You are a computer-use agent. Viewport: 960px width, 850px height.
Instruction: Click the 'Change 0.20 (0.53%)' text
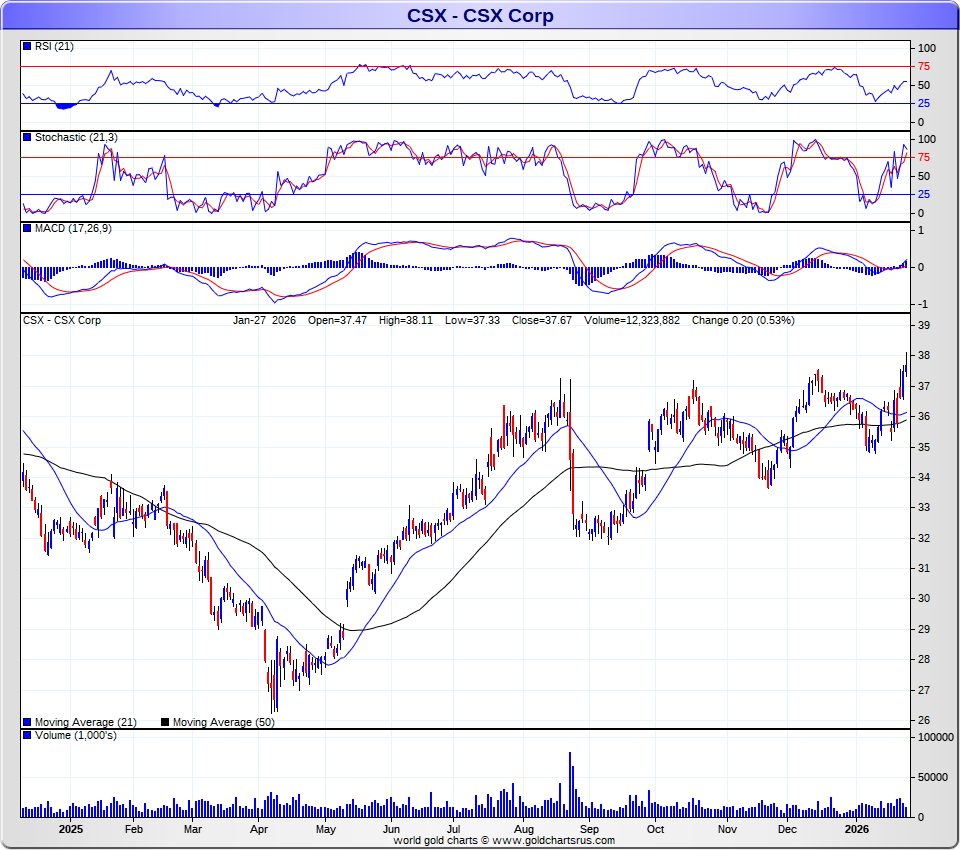click(x=743, y=320)
